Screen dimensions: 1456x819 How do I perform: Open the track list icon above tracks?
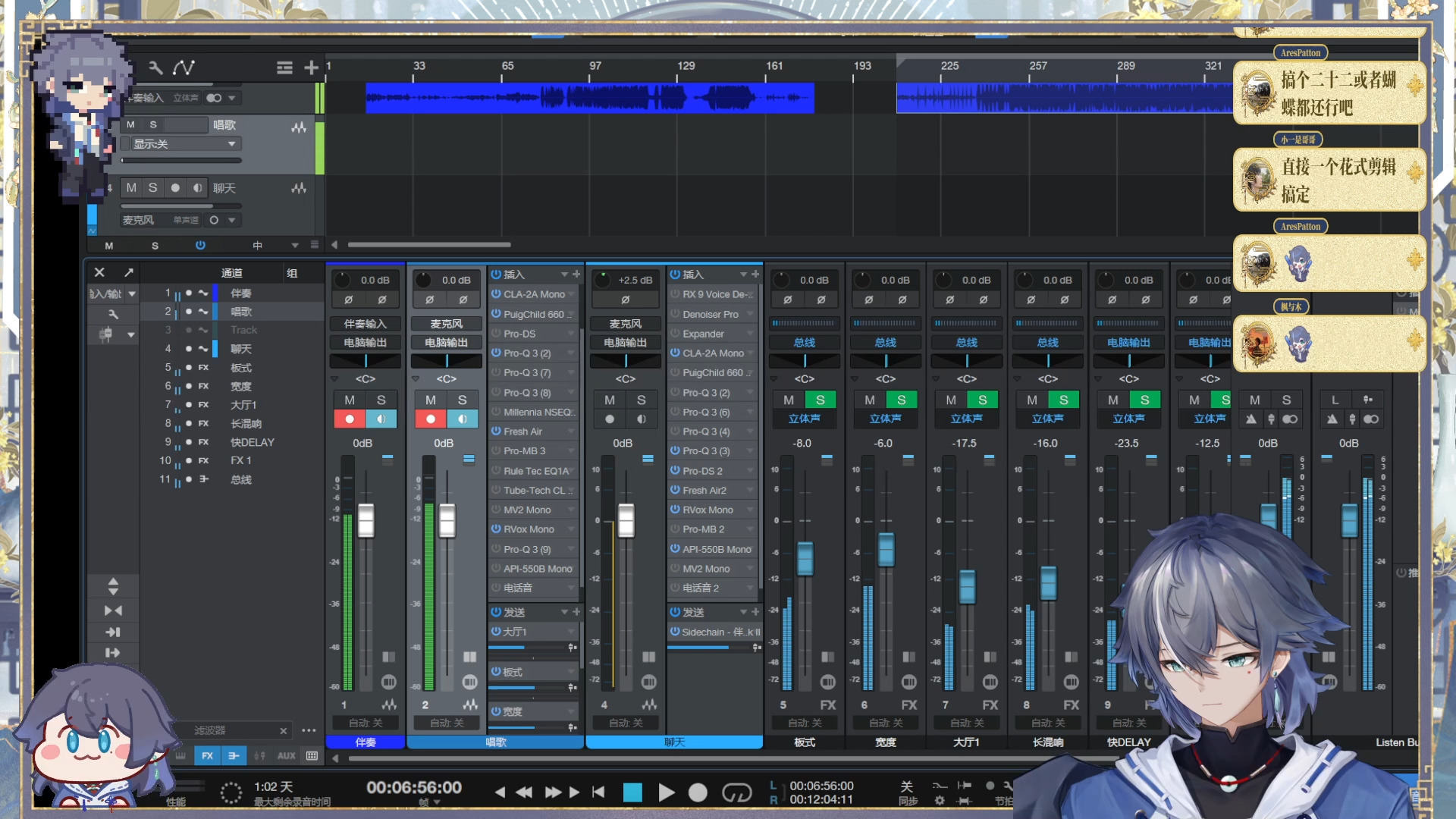[284, 68]
